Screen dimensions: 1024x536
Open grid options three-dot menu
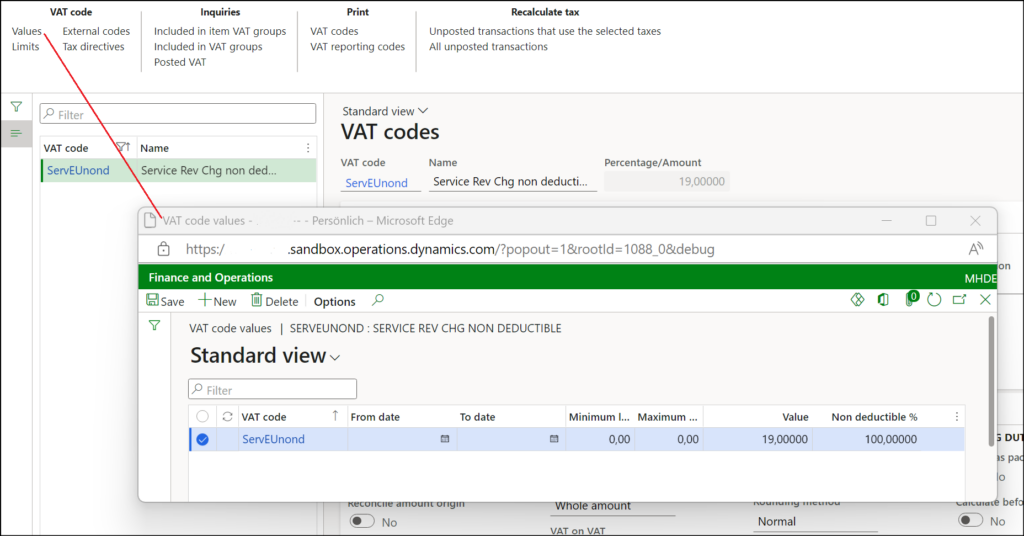pyautogui.click(x=957, y=417)
